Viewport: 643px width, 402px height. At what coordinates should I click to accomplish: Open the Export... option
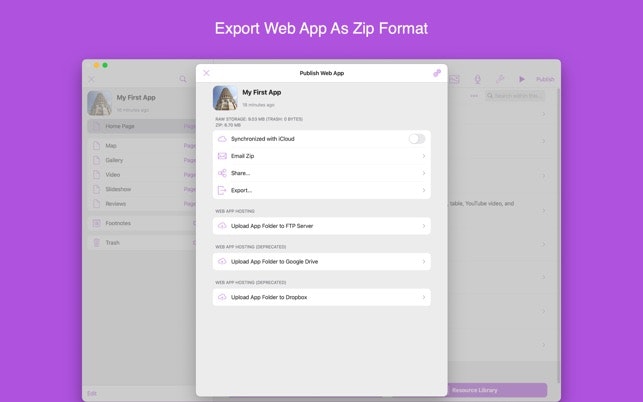point(322,190)
